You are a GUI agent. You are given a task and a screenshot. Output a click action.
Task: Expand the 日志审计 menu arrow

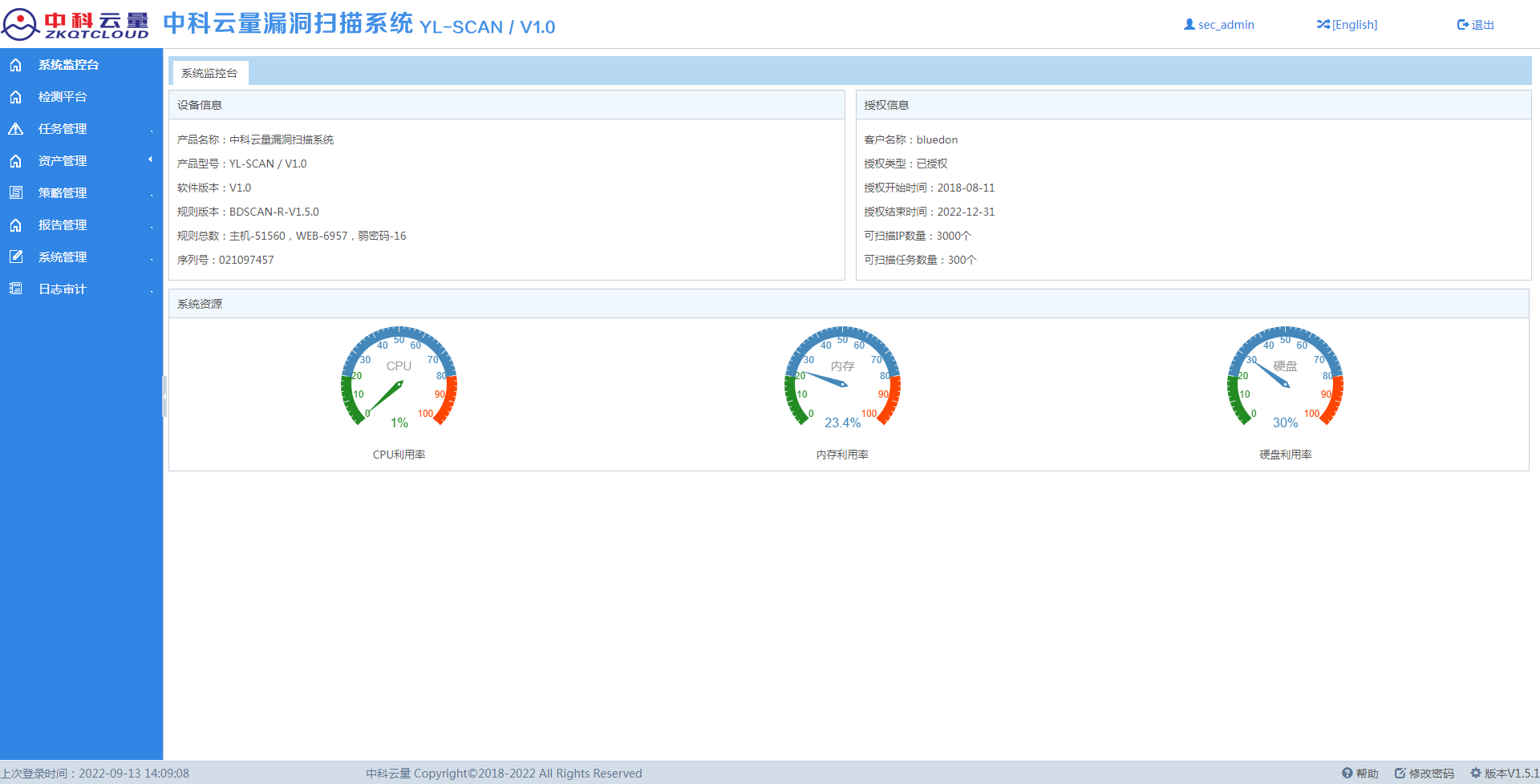pos(151,291)
